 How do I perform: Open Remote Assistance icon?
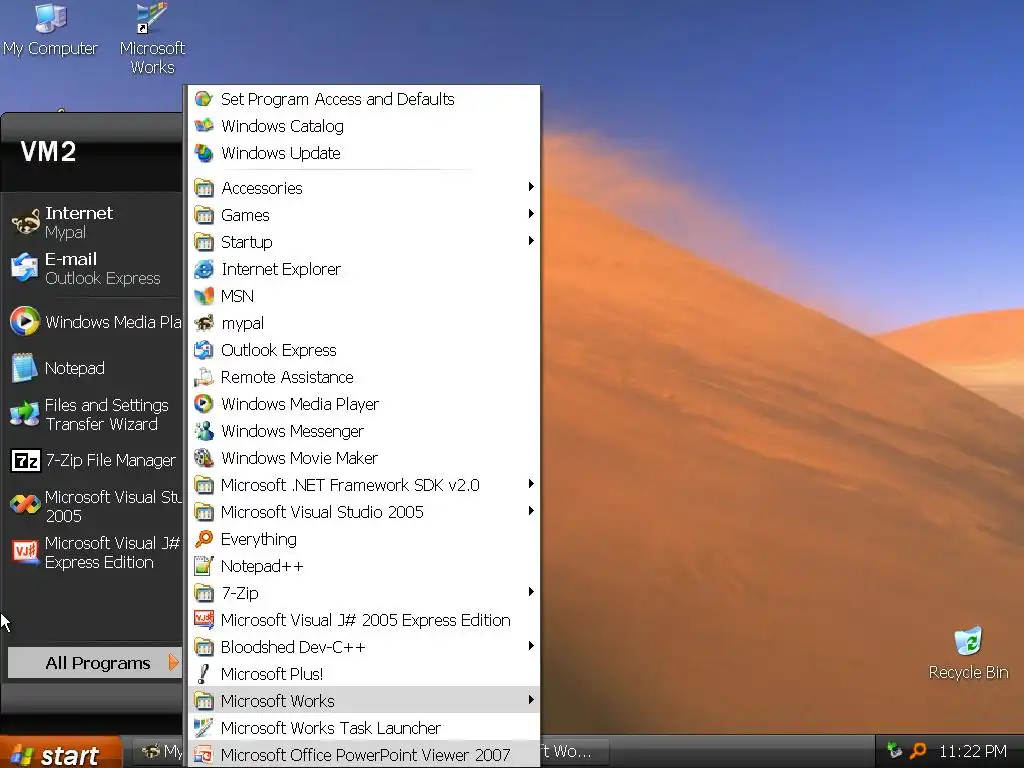pos(204,377)
